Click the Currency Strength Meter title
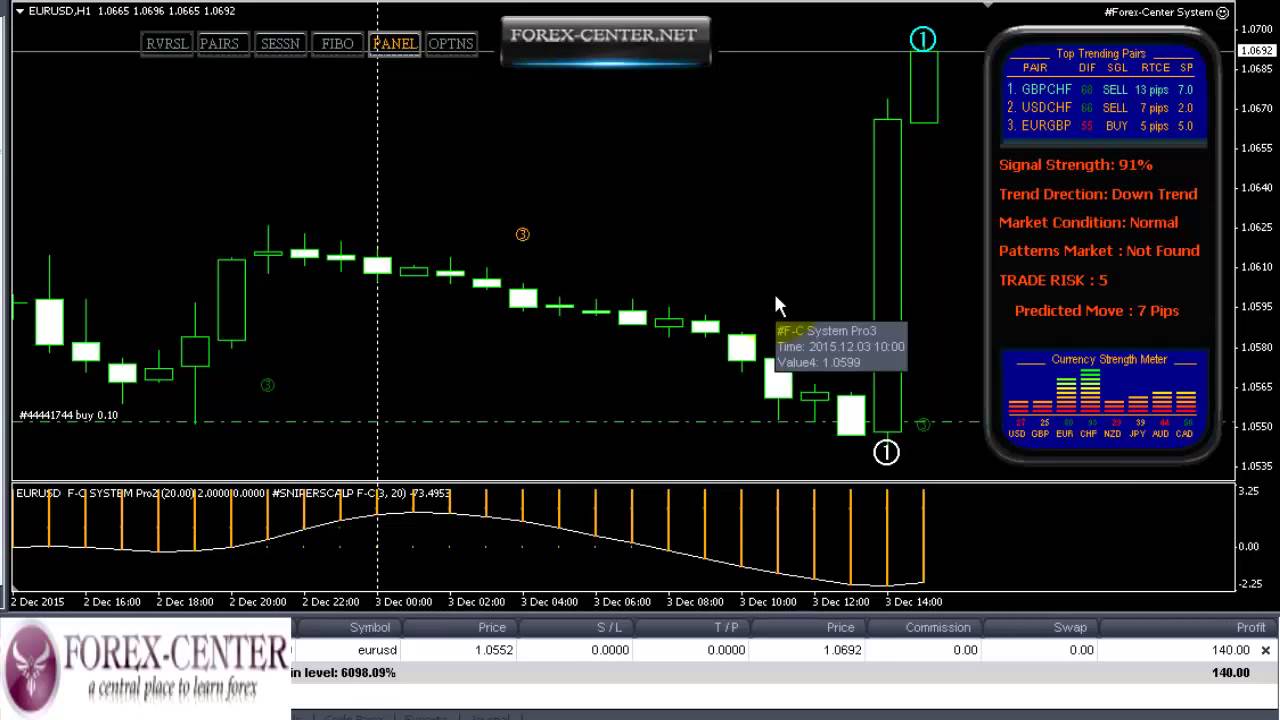The width and height of the screenshot is (1280, 720). [1109, 359]
